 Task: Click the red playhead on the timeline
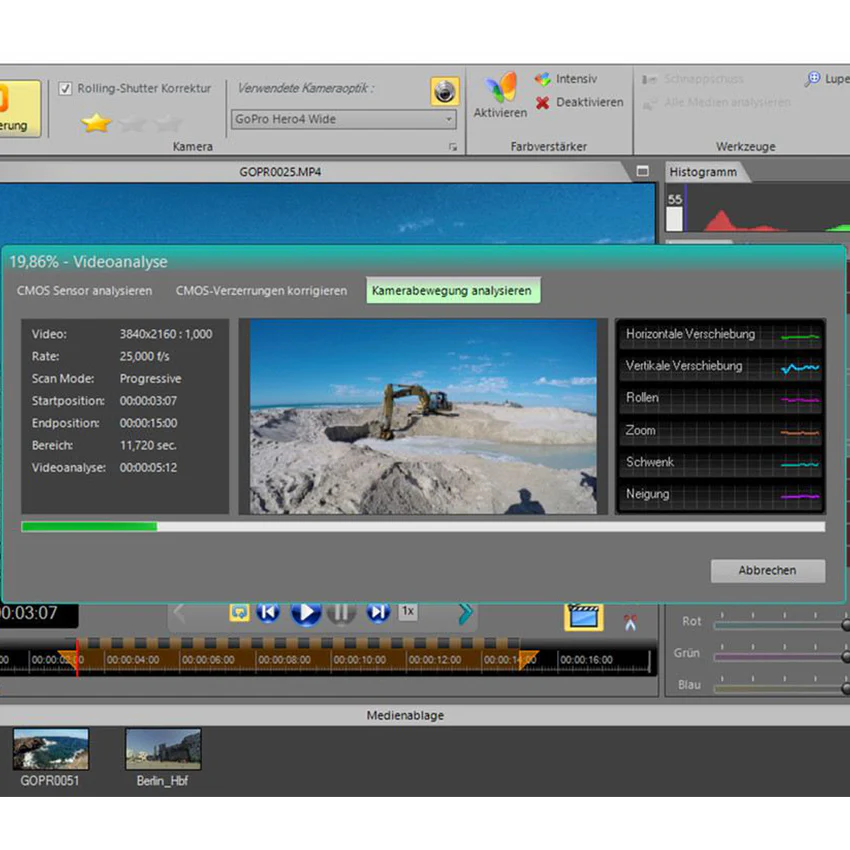tap(78, 658)
